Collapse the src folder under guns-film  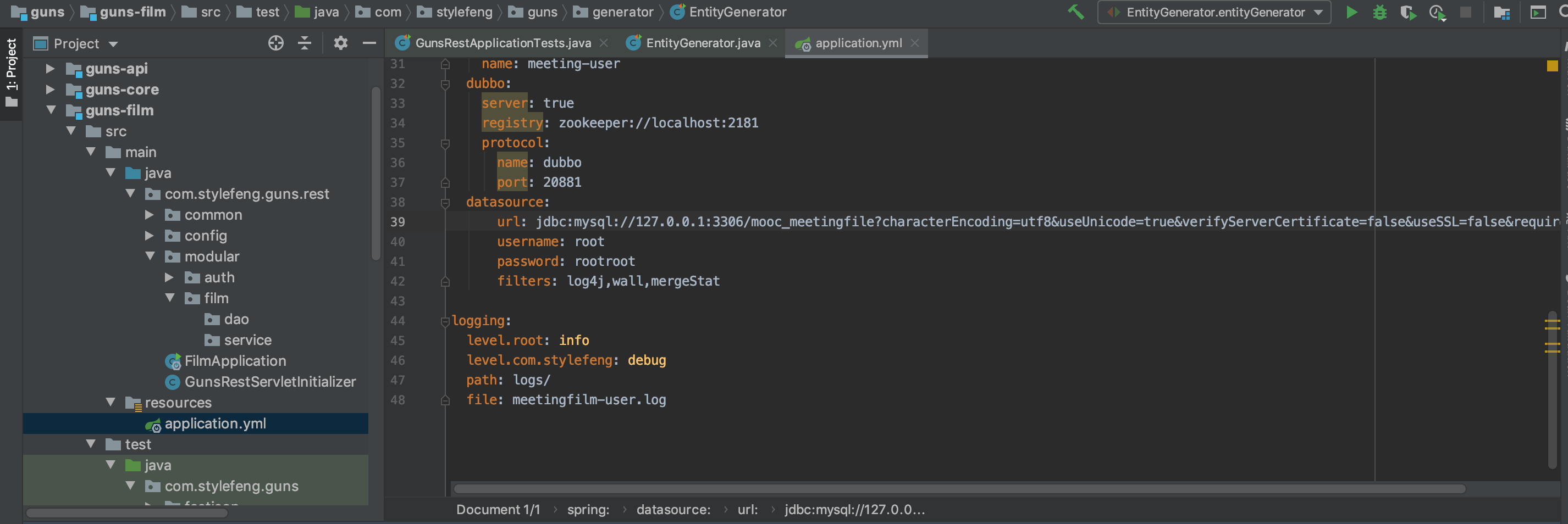70,131
